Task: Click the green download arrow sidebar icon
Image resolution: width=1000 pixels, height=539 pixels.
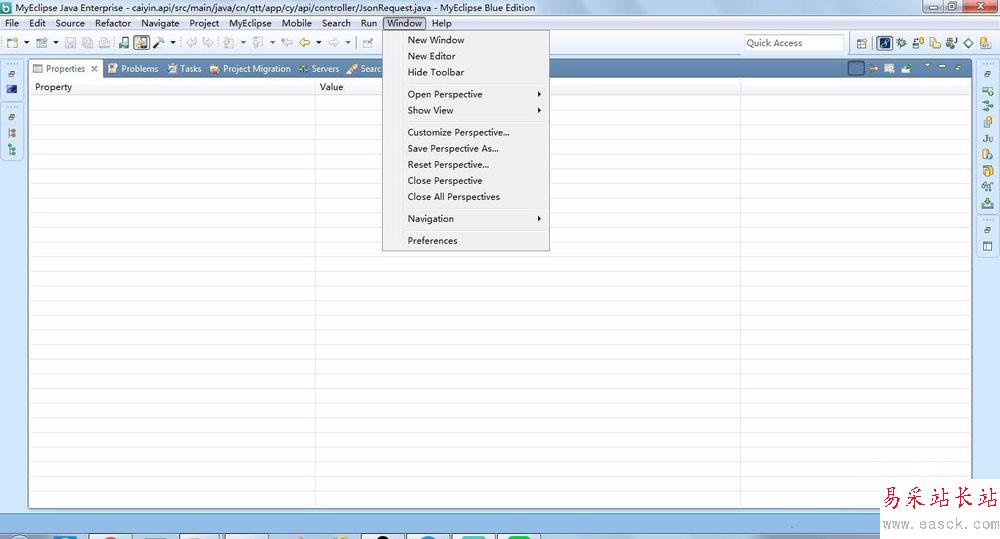Action: [988, 203]
